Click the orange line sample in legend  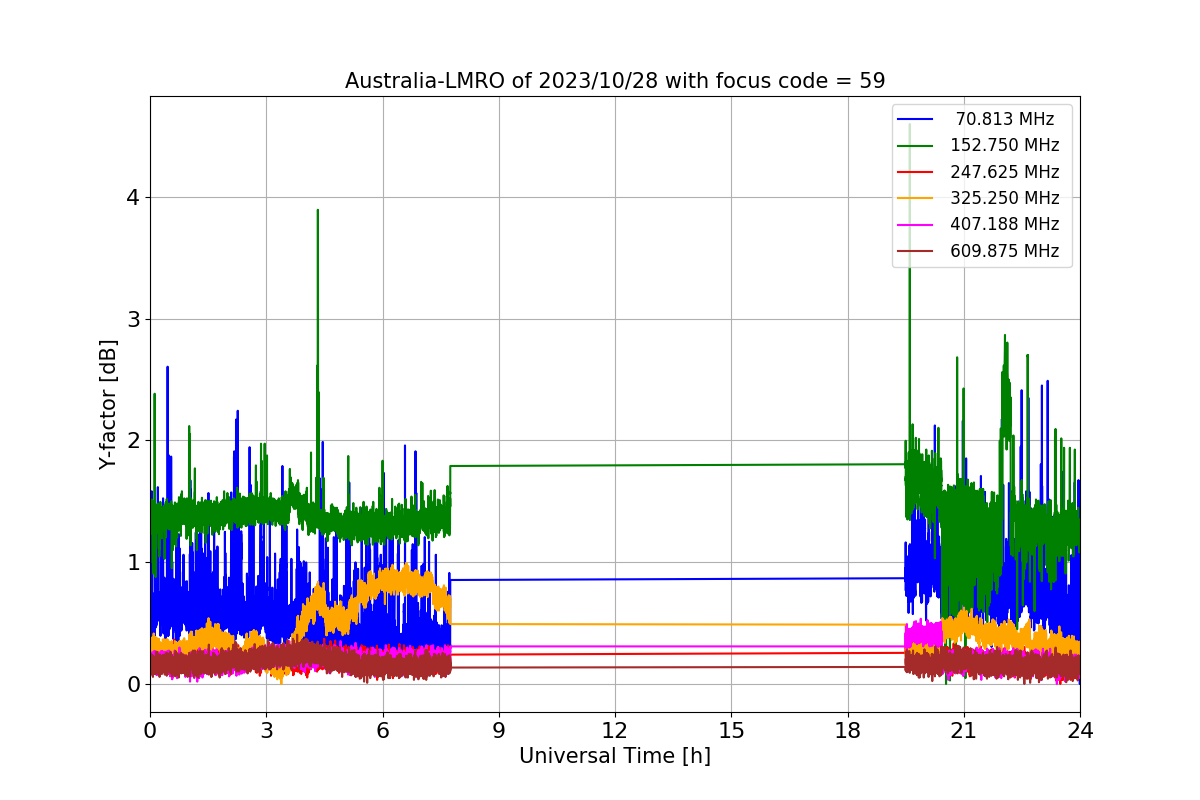pyautogui.click(x=915, y=198)
